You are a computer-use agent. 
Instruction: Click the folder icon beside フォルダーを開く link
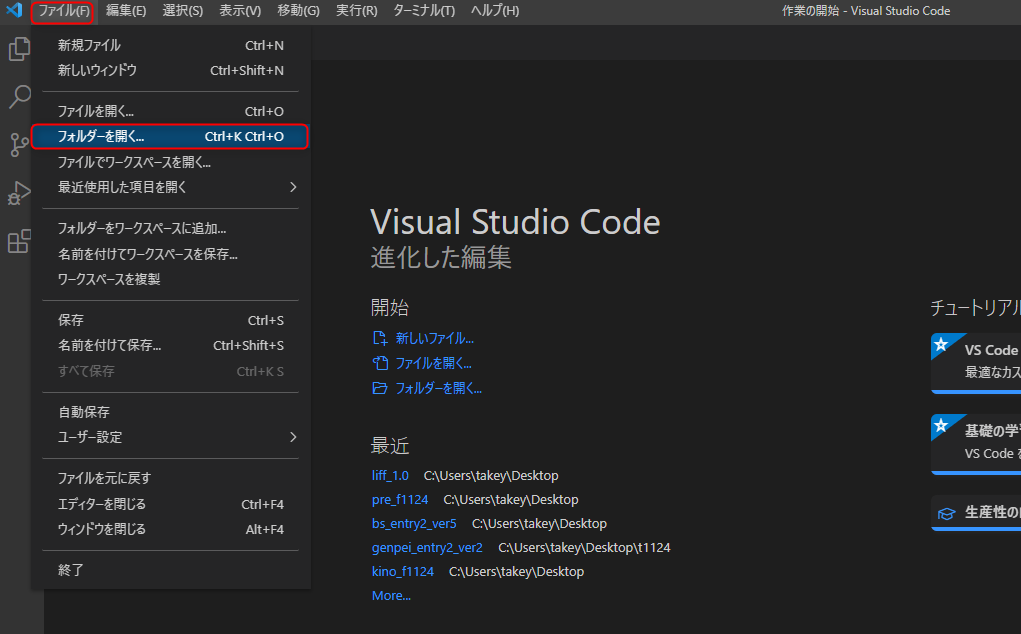(x=380, y=388)
